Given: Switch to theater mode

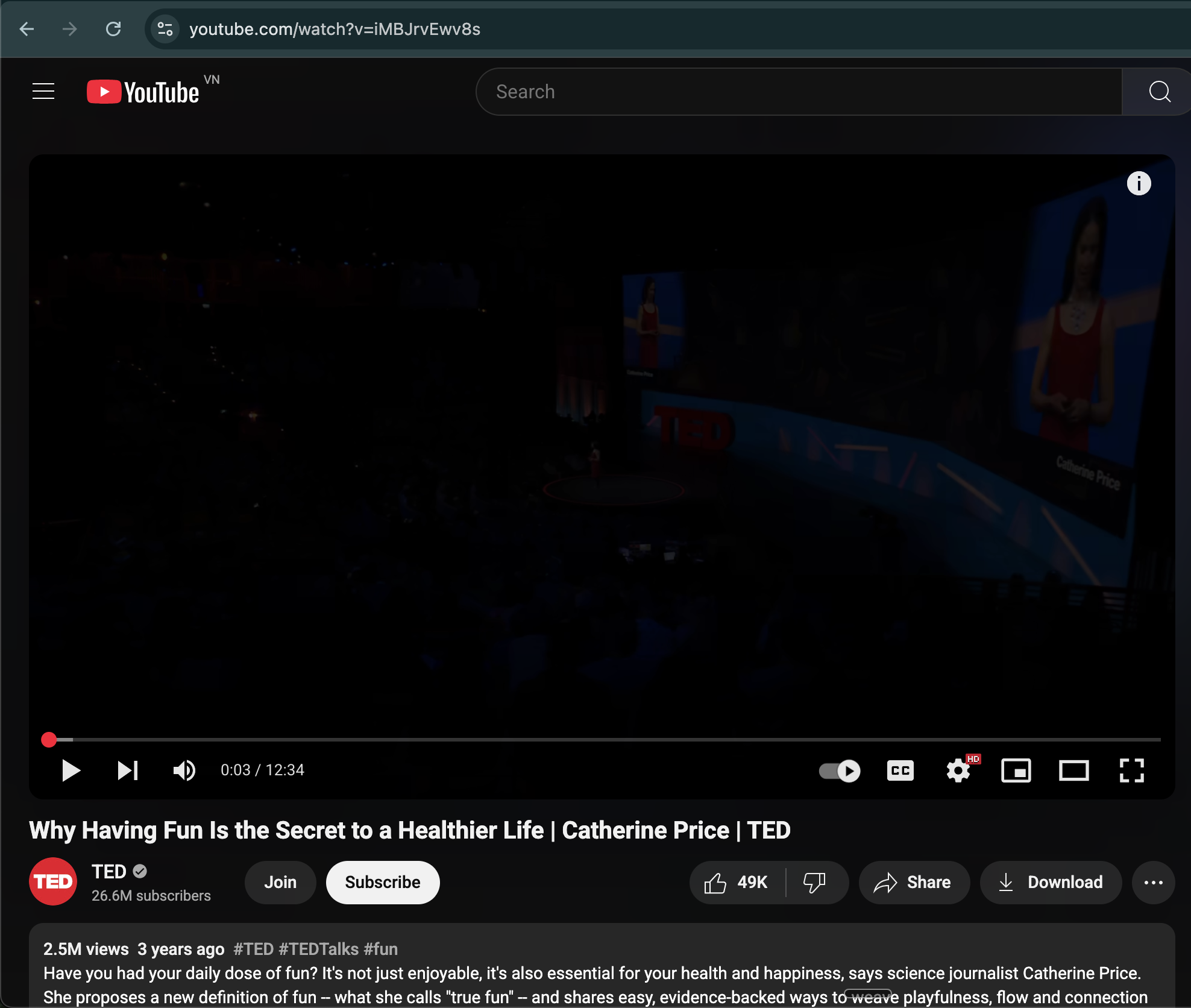Looking at the screenshot, I should (x=1074, y=770).
